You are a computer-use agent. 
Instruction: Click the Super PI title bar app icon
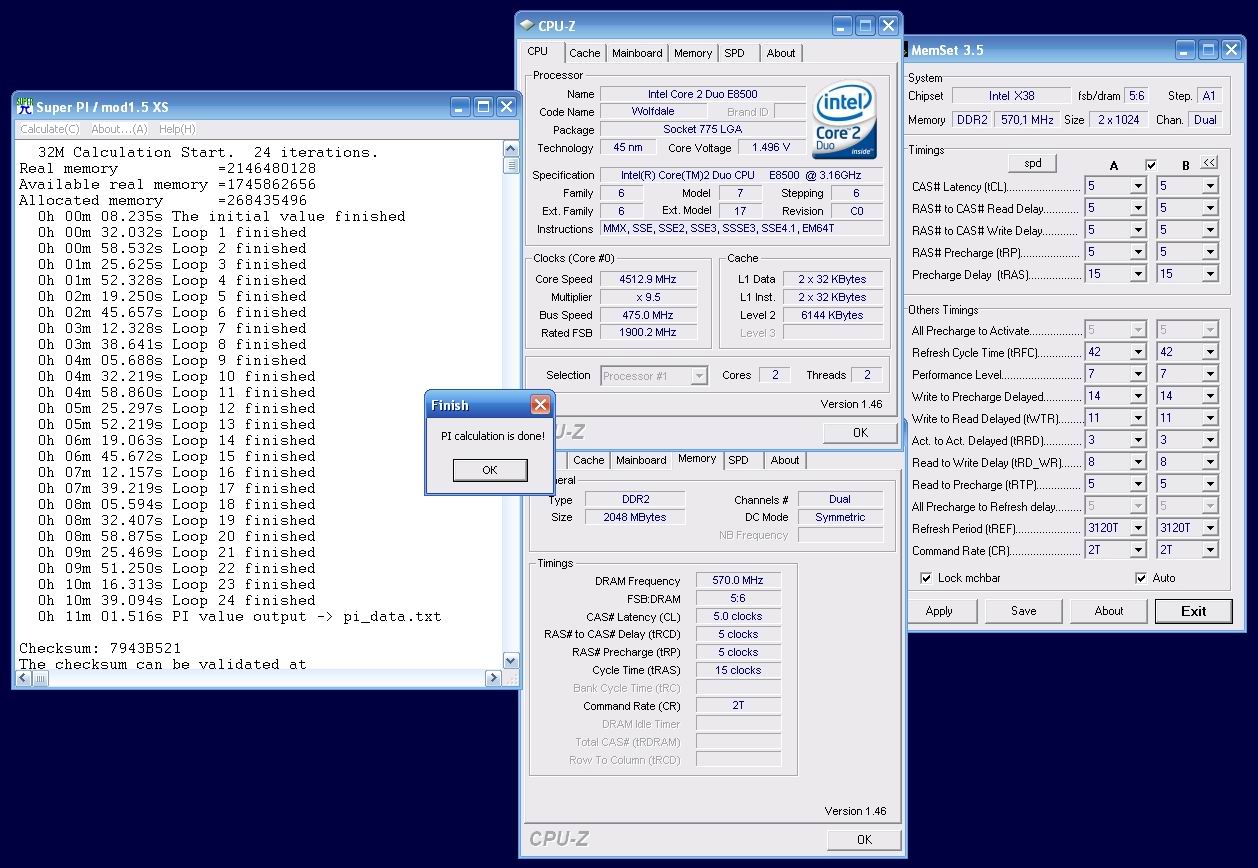(25, 106)
